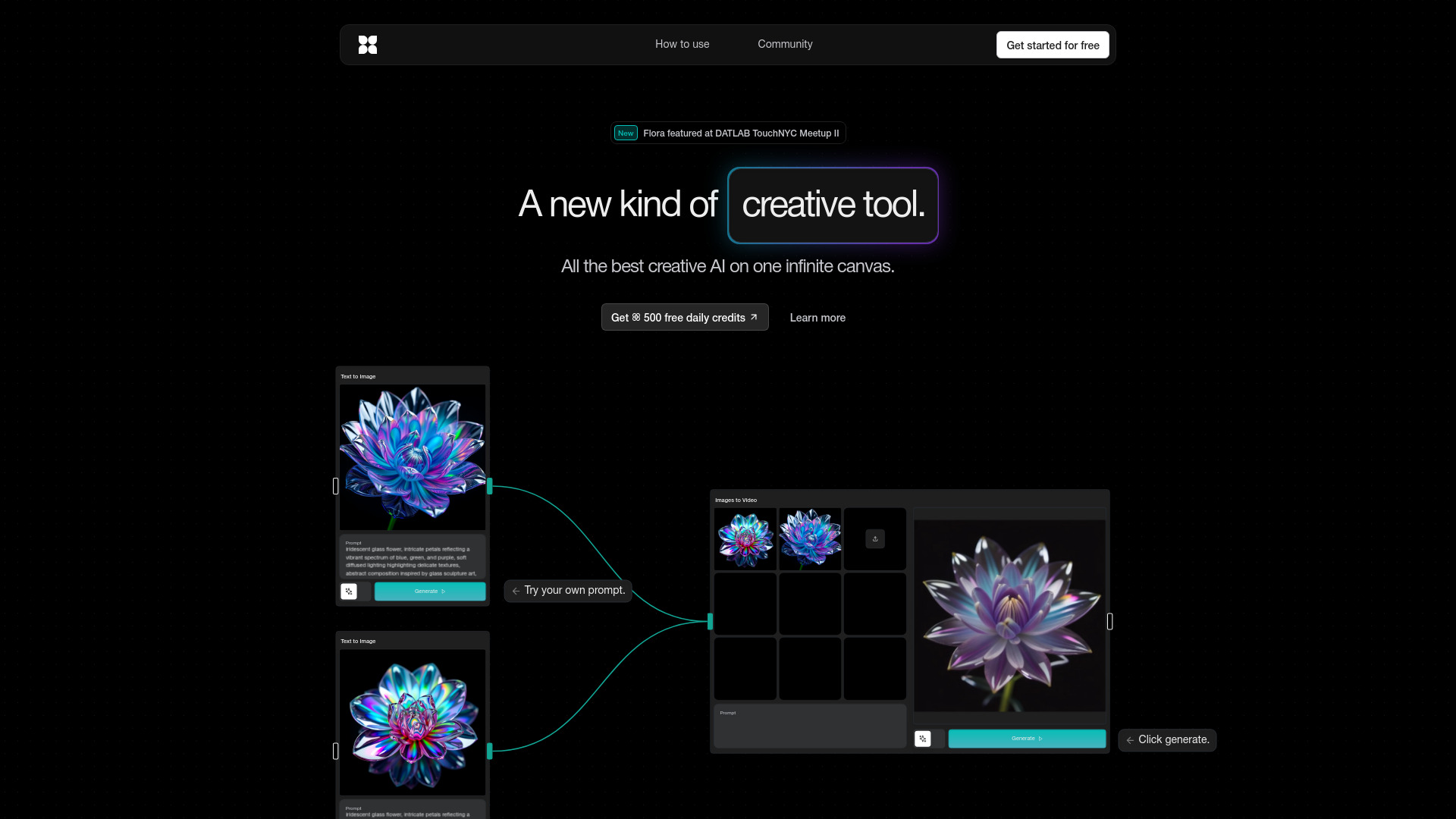Open the DATLAB TouchNYC Meetup announcement banner
This screenshot has height=819, width=1456.
[727, 133]
